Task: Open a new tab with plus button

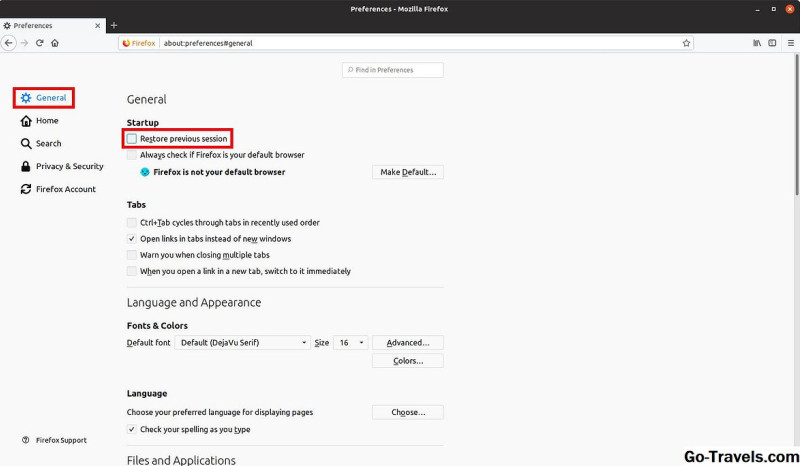Action: (x=114, y=25)
